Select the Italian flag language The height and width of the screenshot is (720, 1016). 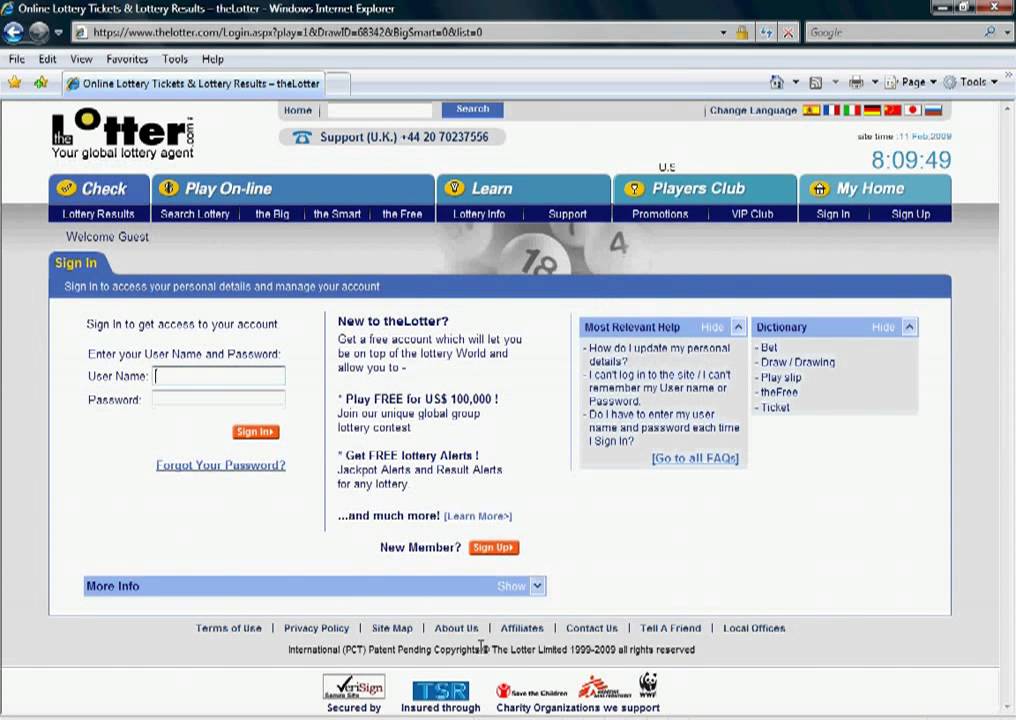point(851,110)
